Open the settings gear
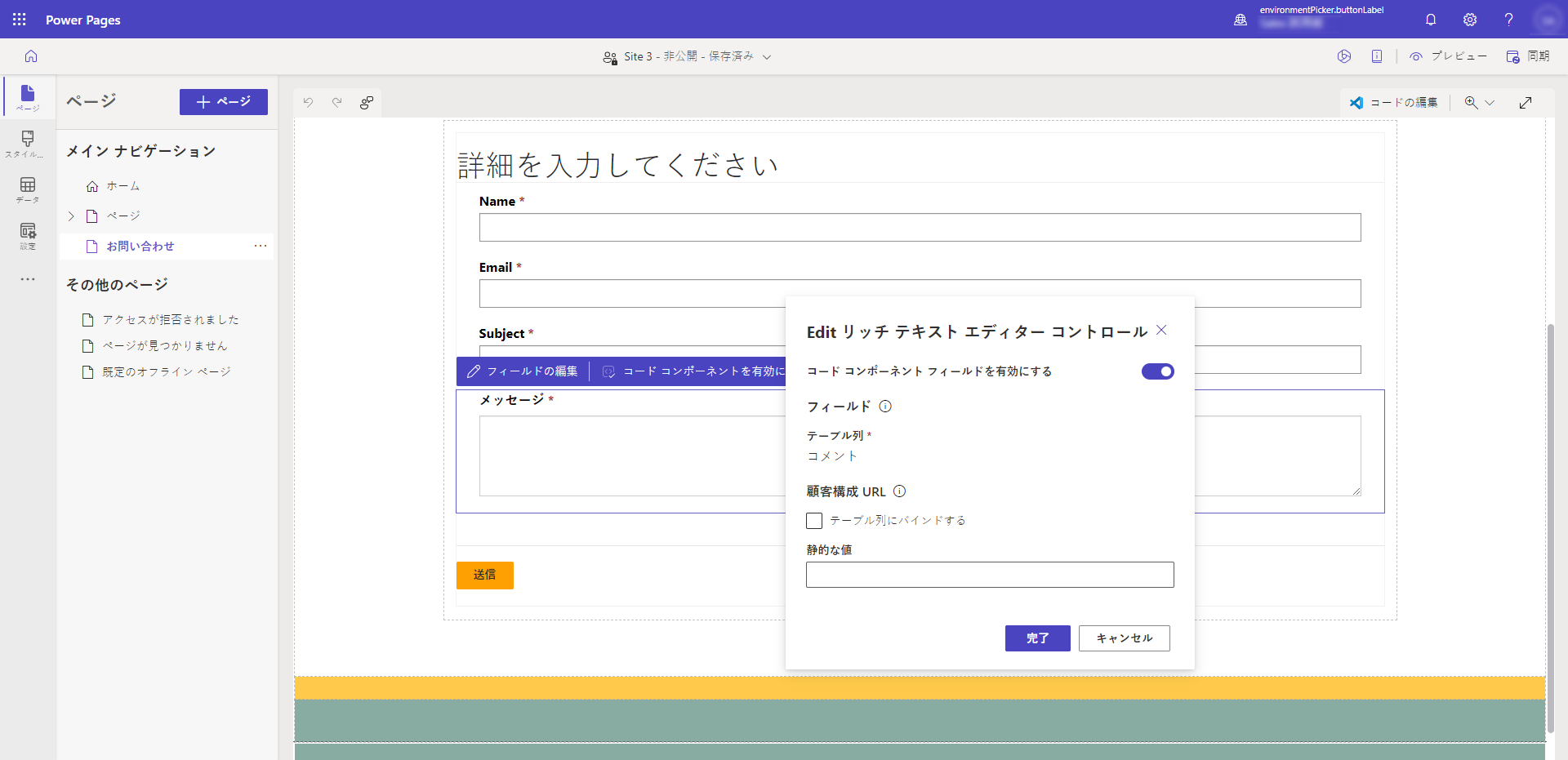 point(1470,20)
